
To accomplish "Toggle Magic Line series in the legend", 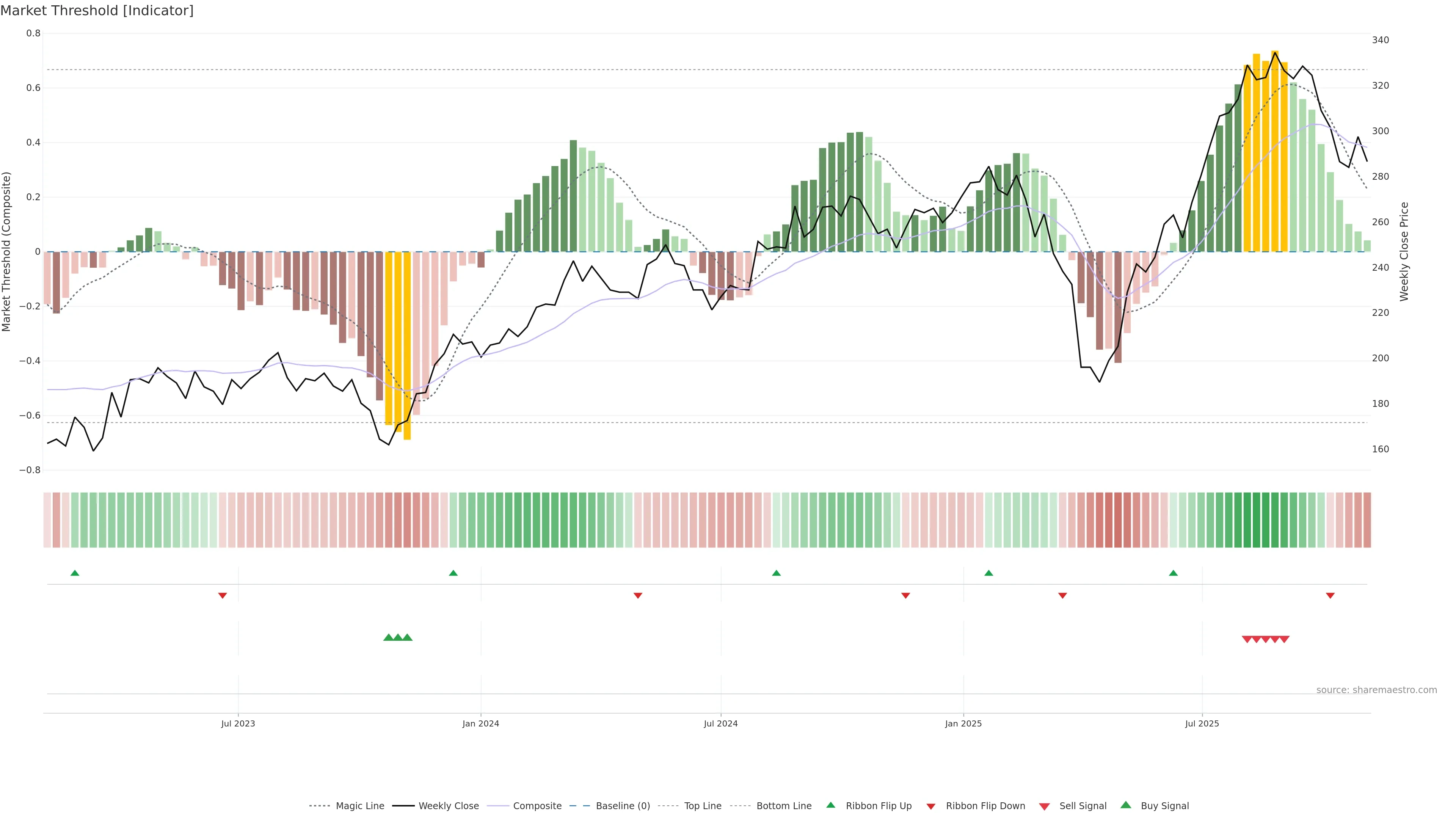I will tap(359, 806).
